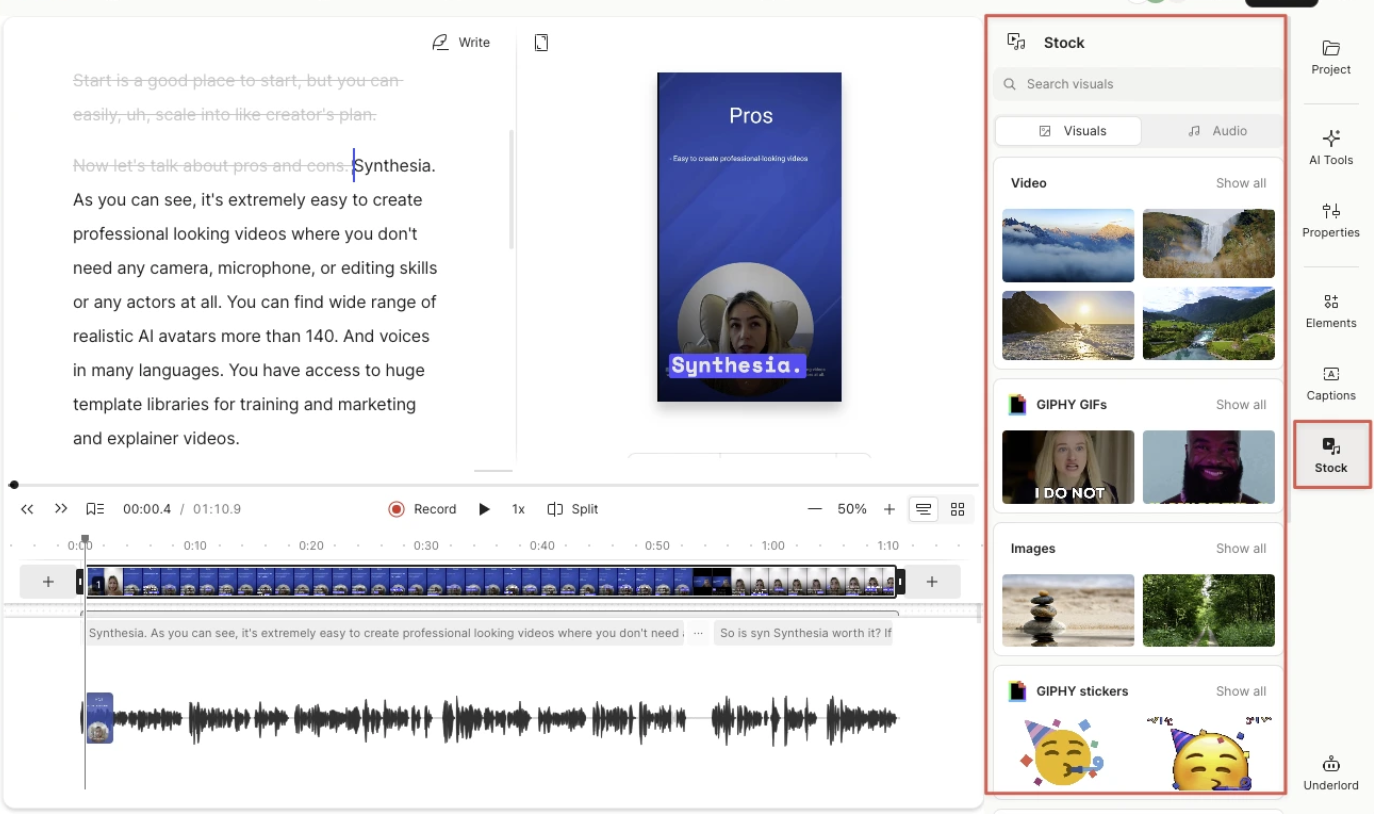Add a marker using the bookmark icon
Viewport: 1374px width, 814px height.
click(x=94, y=508)
